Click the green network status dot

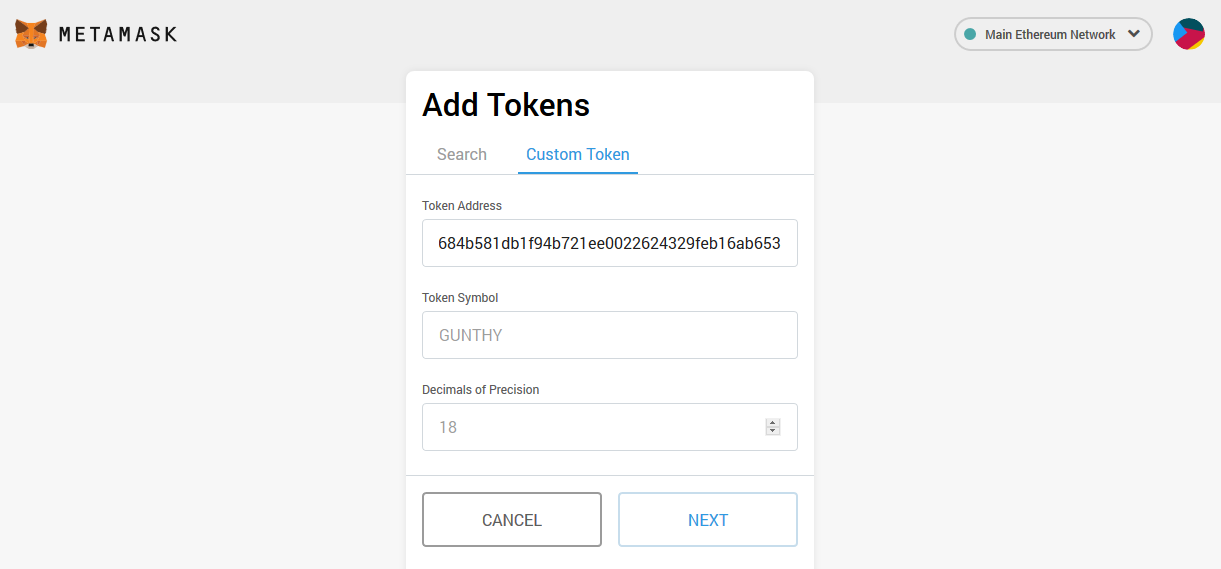969,34
